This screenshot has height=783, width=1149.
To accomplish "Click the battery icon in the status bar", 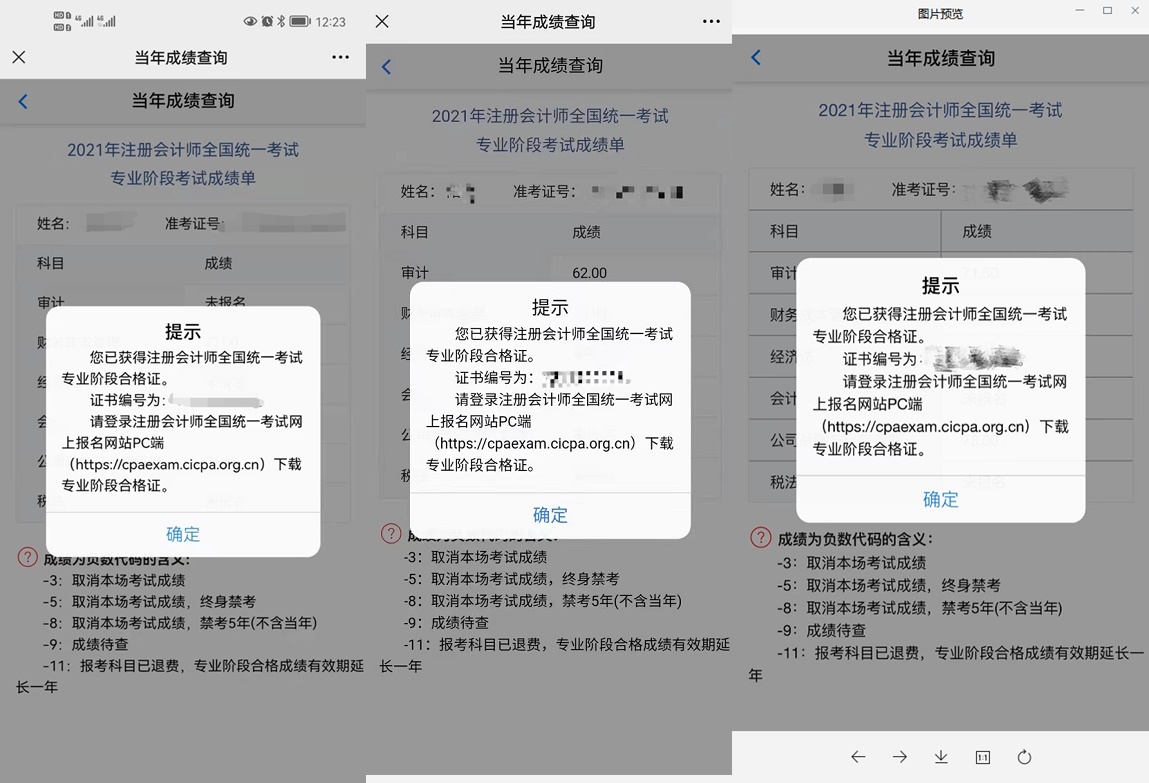I will click(x=300, y=21).
